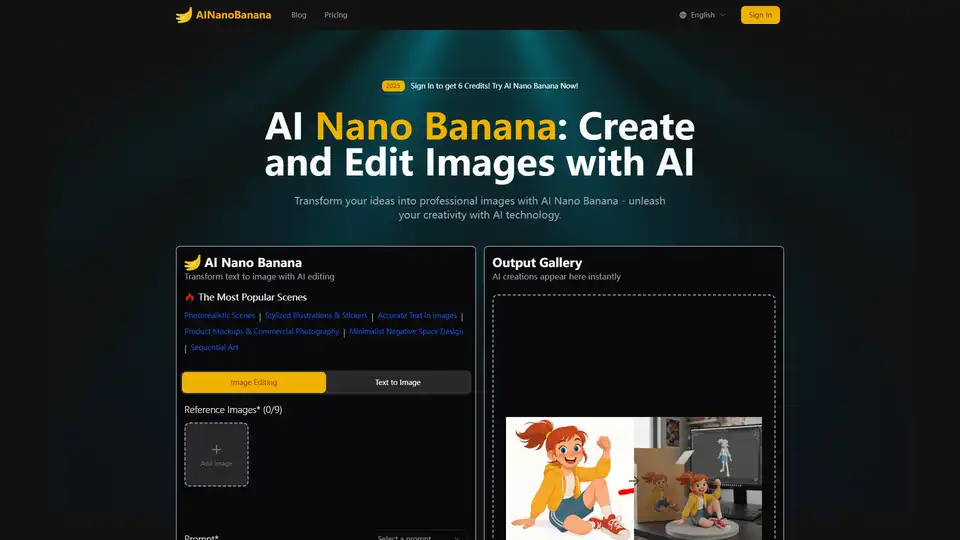The width and height of the screenshot is (960, 540).
Task: Click the flame icon beside Popular Scenes
Action: click(189, 297)
